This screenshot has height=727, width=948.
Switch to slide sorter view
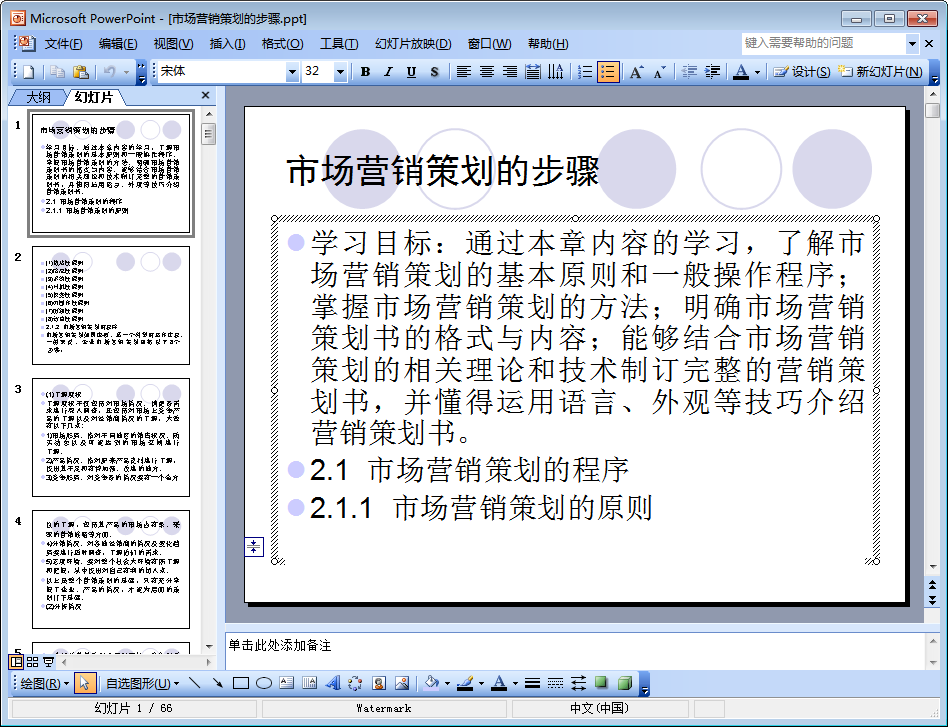pyautogui.click(x=33, y=662)
